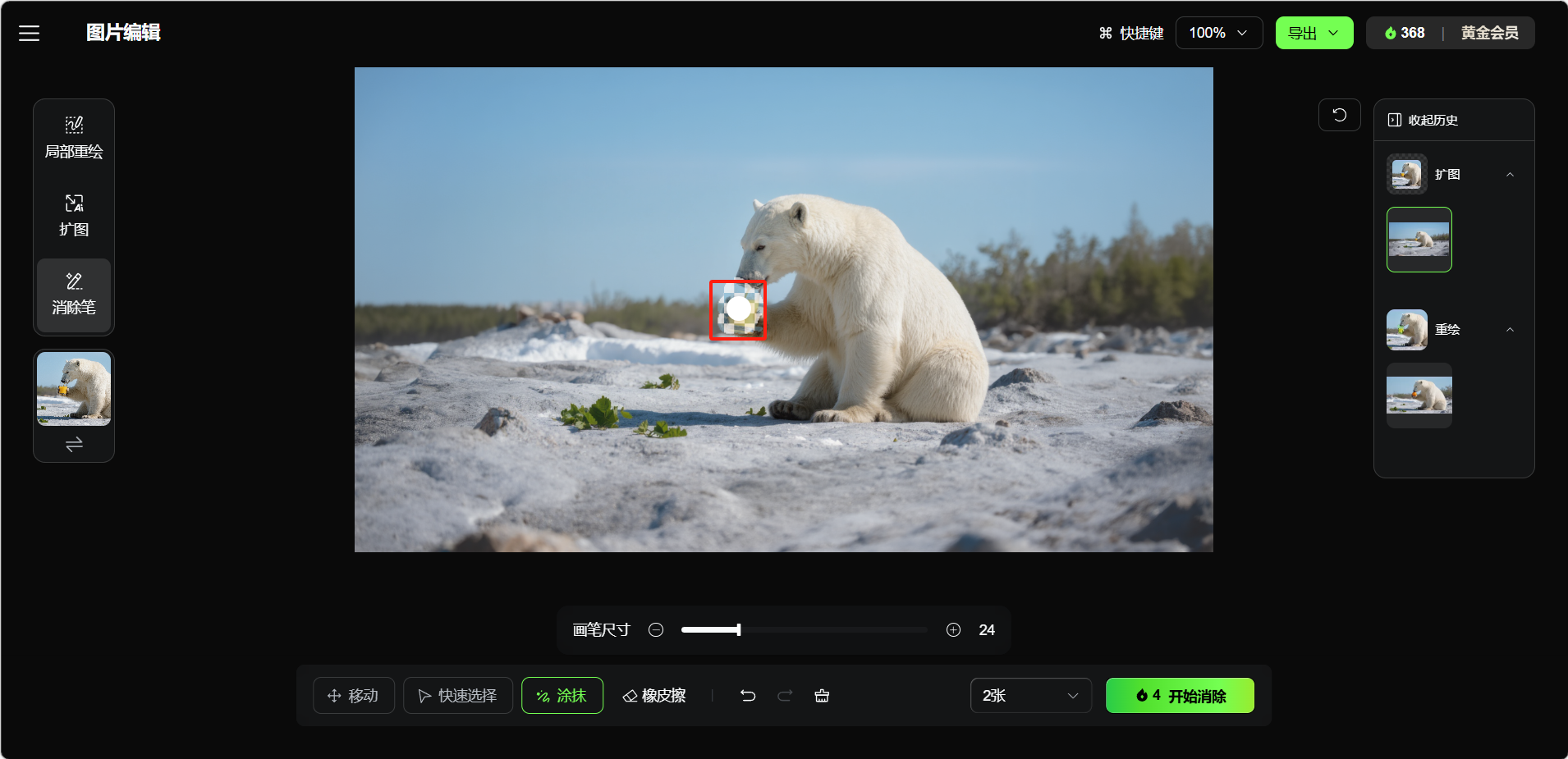
Task: Click the reset rotate icon near history
Action: 1339,115
